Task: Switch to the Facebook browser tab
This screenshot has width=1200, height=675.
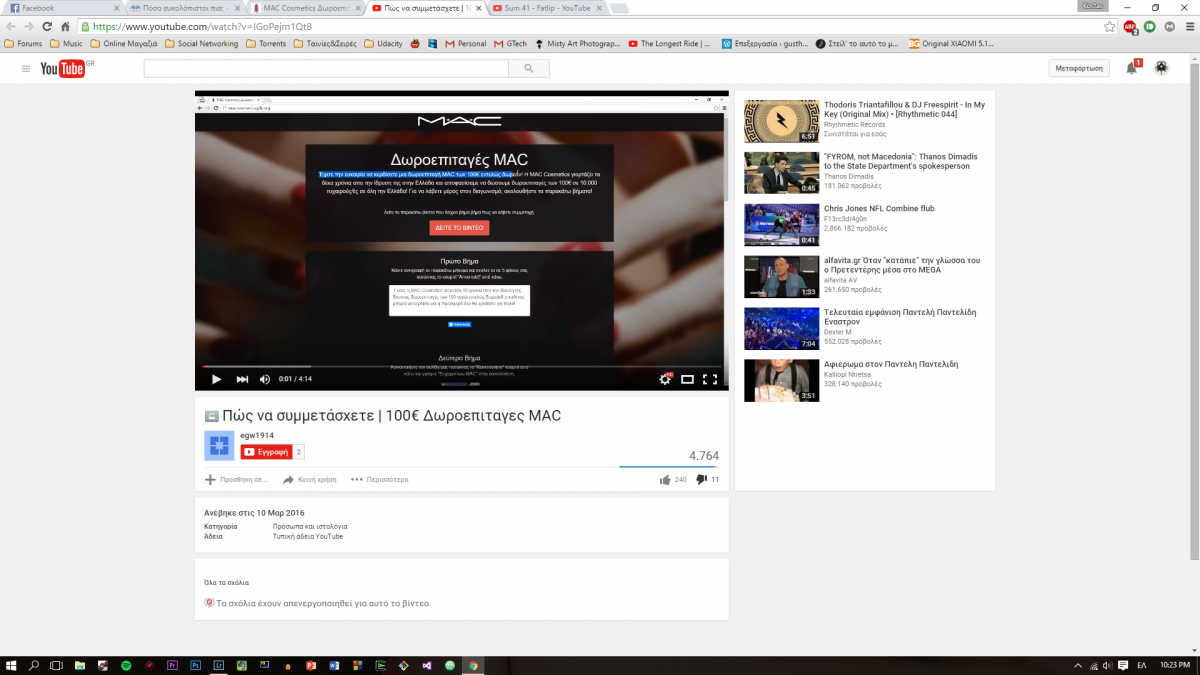Action: coord(60,8)
